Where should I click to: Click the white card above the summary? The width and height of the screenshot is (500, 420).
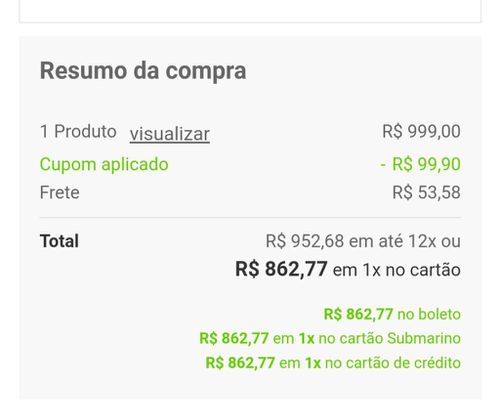250,11
